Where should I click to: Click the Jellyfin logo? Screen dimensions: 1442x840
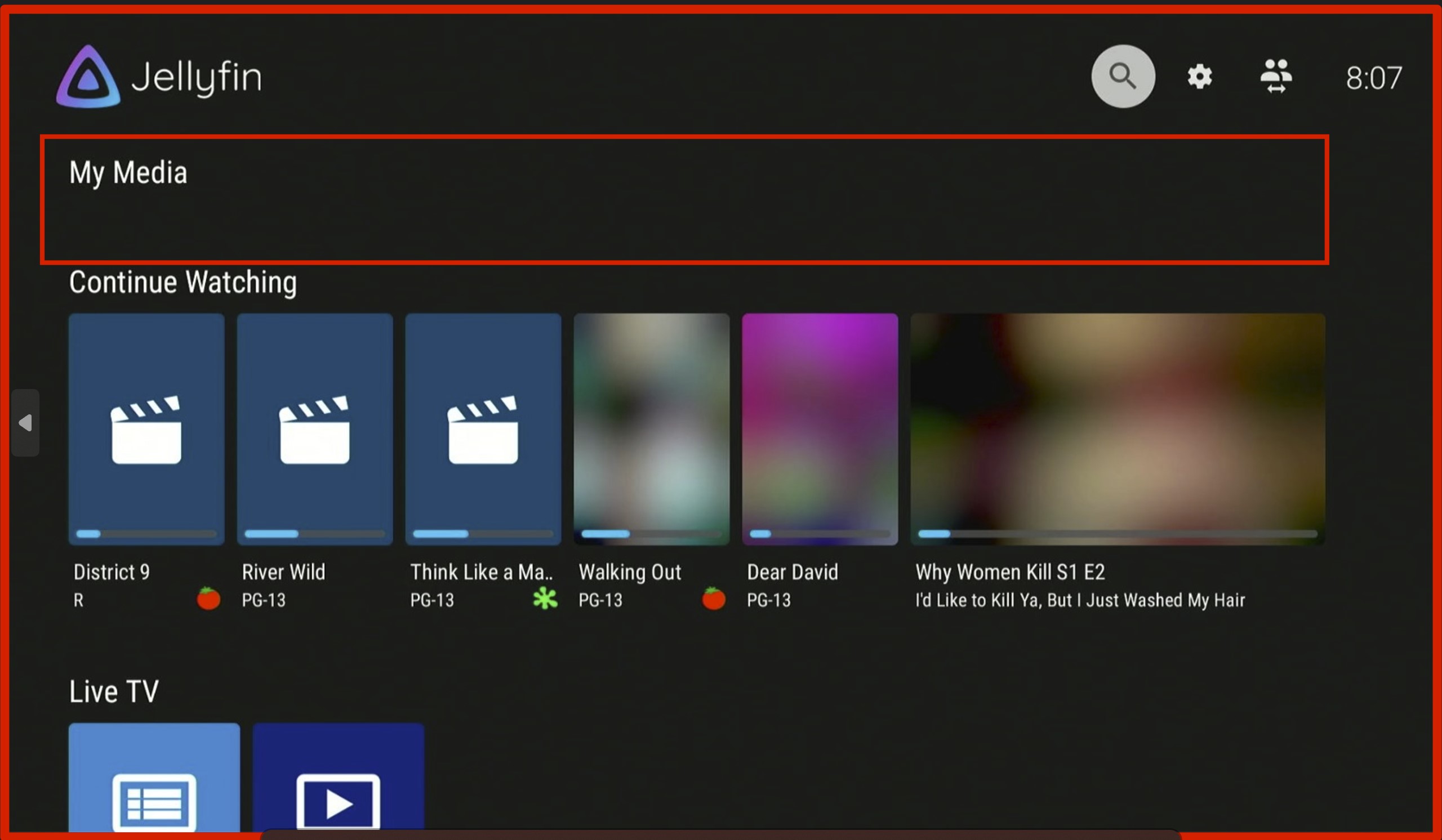click(x=88, y=77)
